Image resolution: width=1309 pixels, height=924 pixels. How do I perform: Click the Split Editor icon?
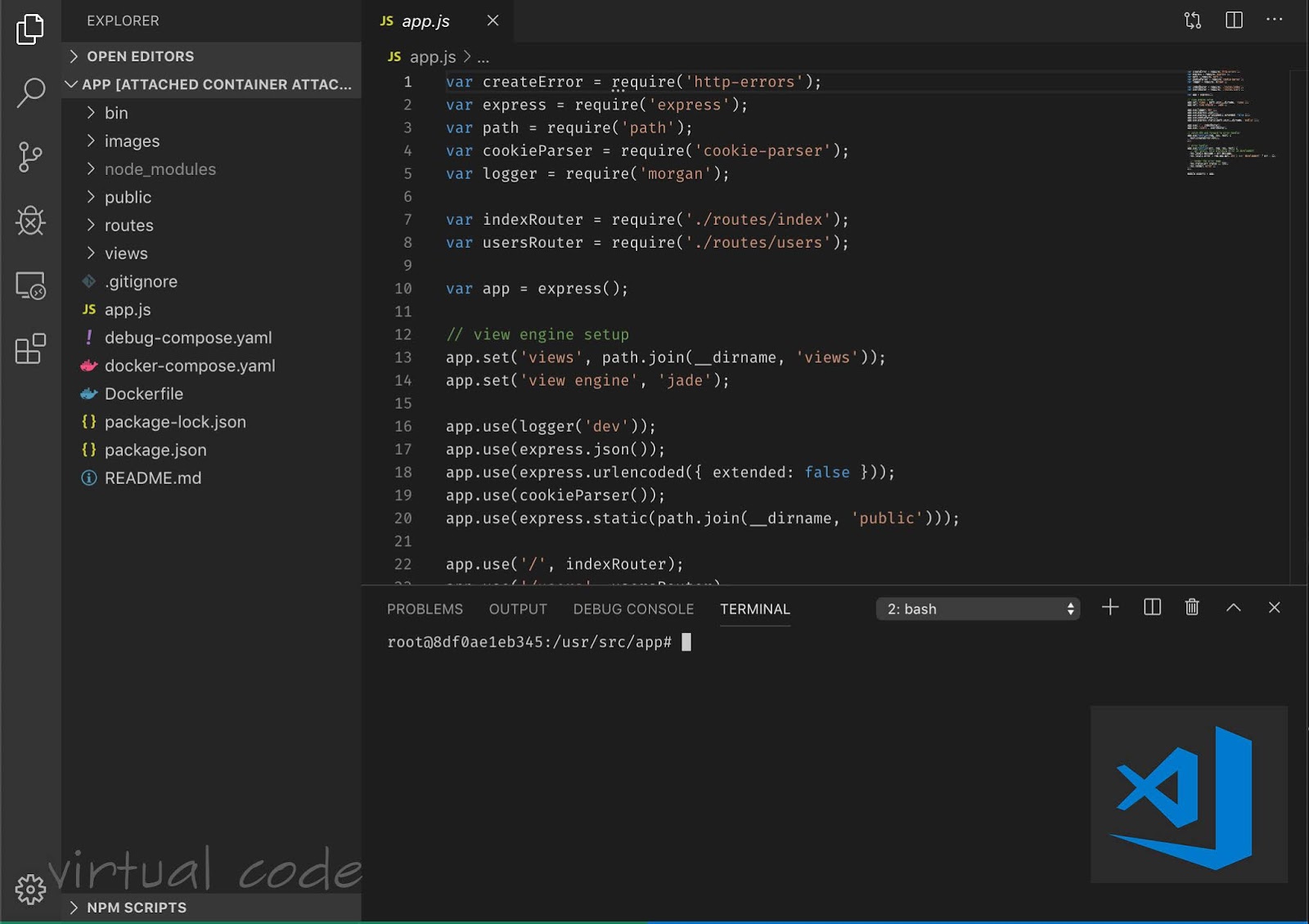tap(1233, 20)
